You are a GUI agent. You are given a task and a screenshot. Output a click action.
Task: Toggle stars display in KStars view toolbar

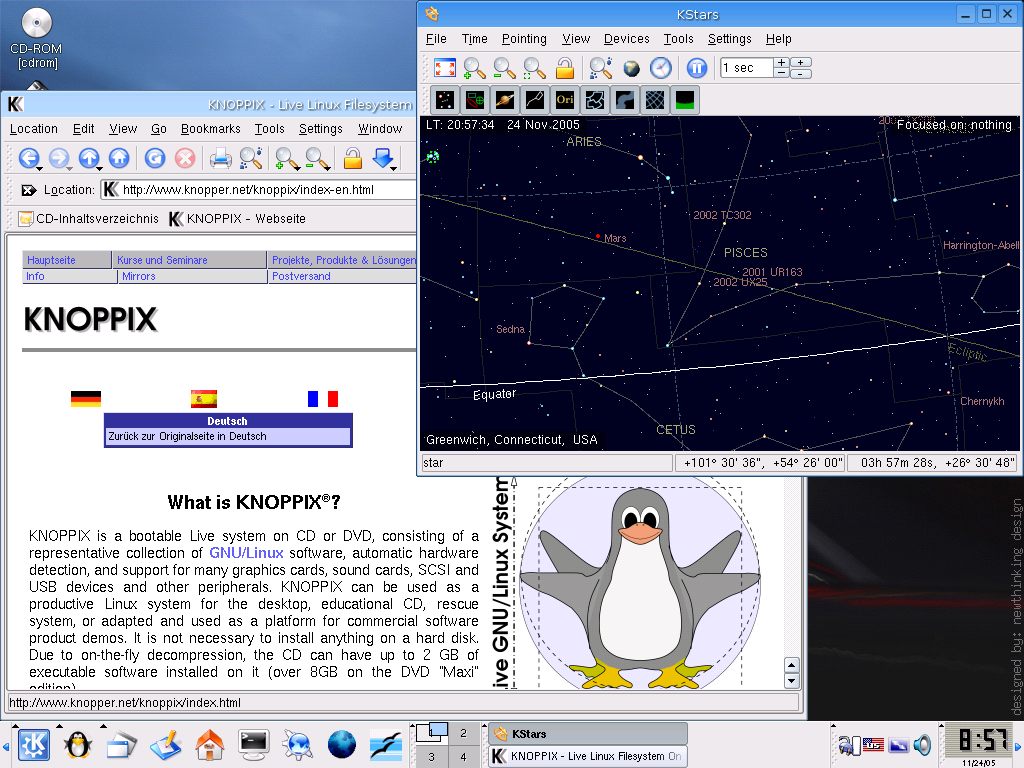click(445, 100)
